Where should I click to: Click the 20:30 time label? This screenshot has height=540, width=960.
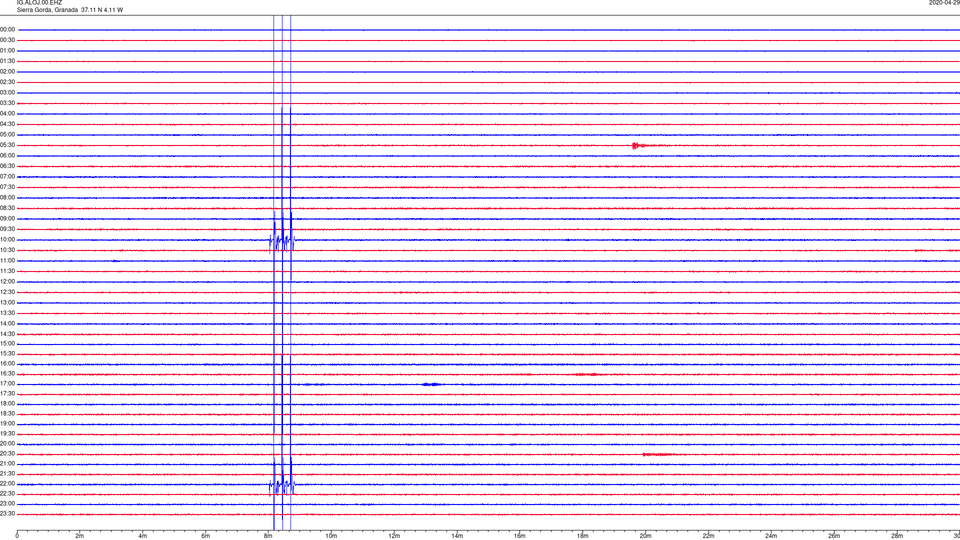(7, 454)
